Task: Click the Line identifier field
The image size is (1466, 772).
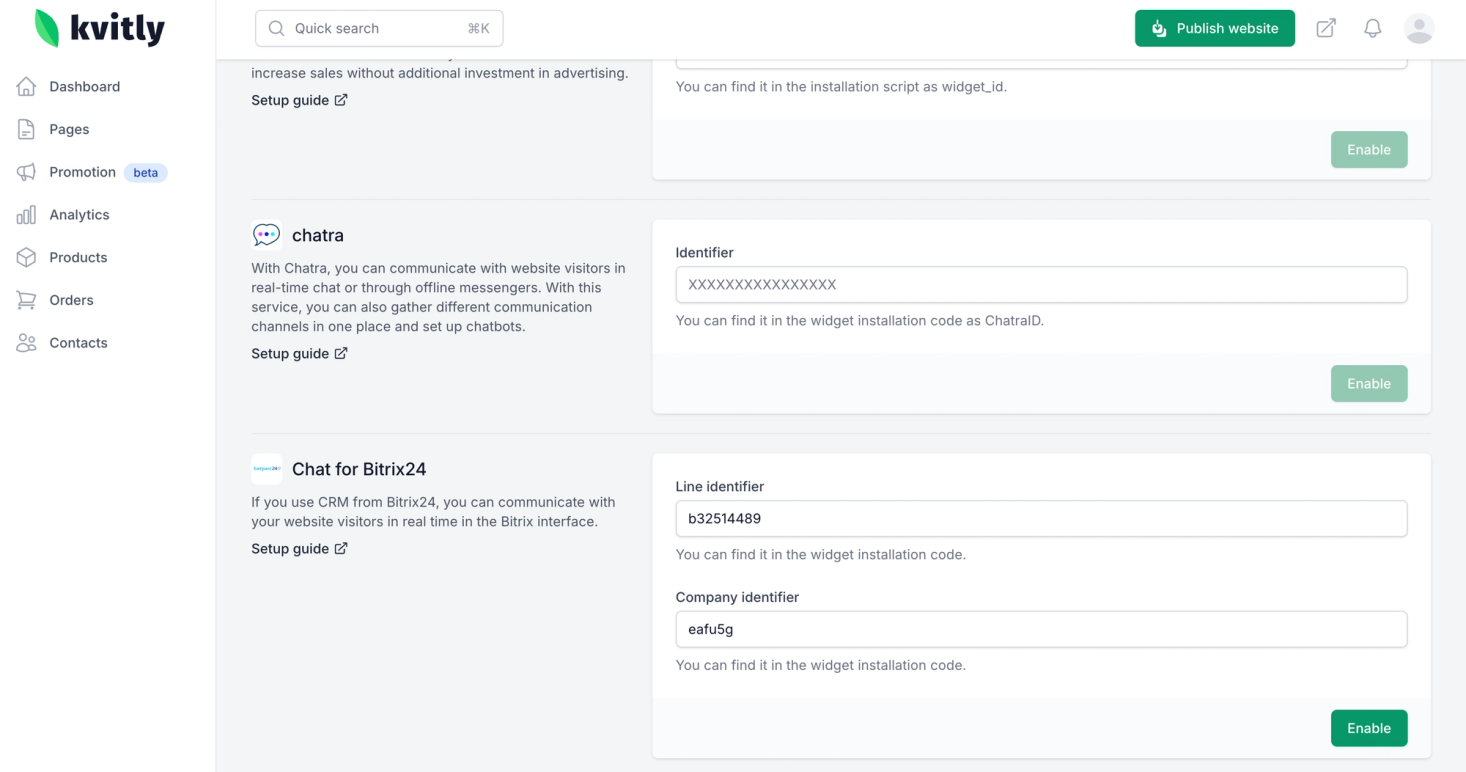Action: pyautogui.click(x=1041, y=519)
